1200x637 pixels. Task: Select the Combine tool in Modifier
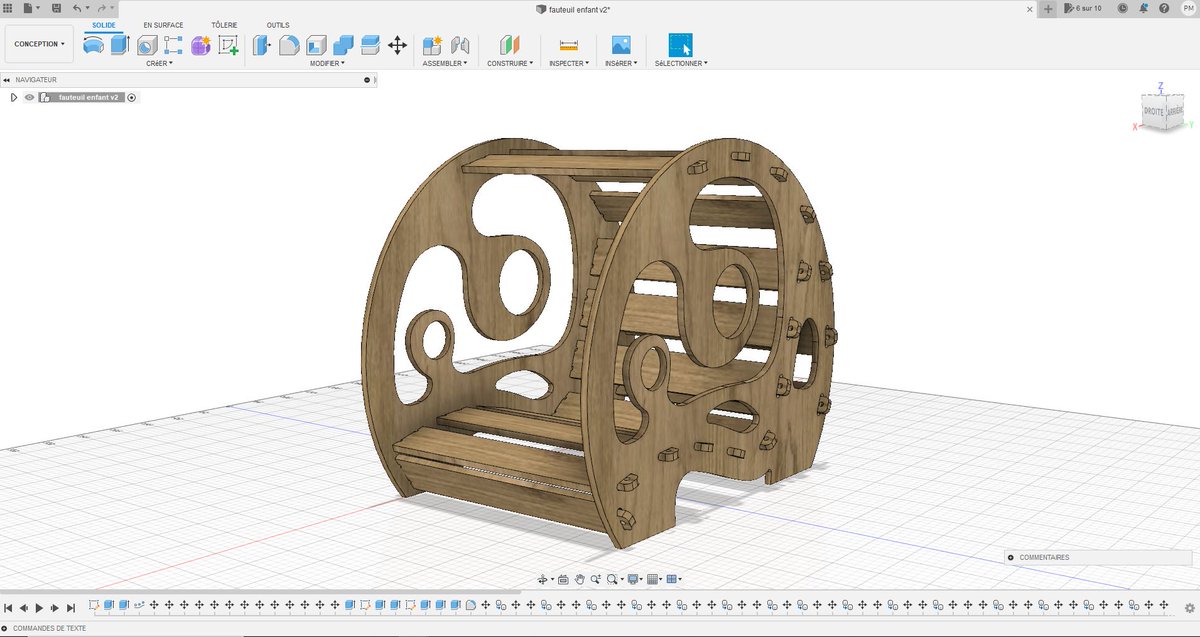tap(343, 45)
